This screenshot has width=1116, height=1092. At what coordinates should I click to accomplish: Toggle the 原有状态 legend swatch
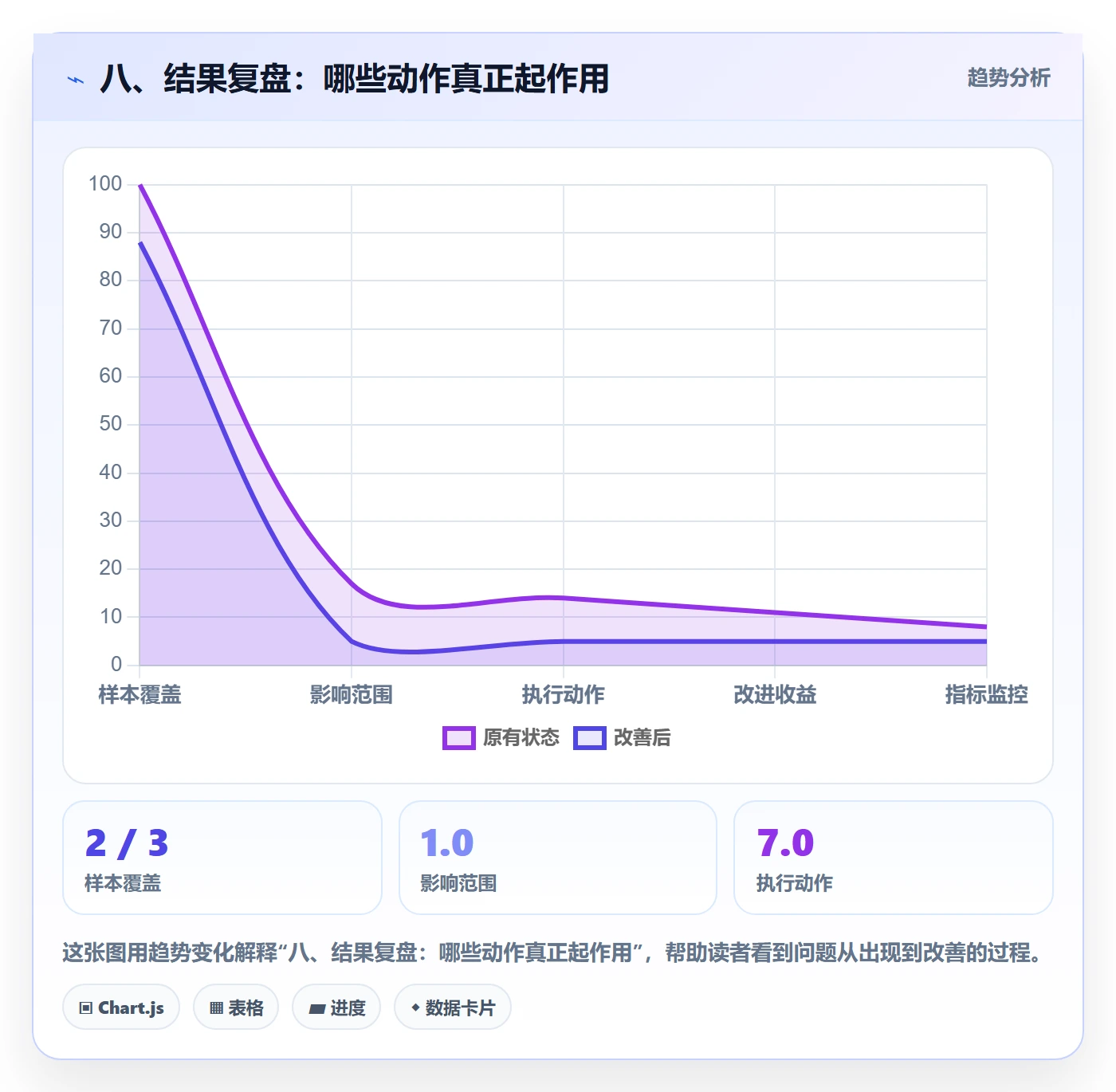coord(458,738)
